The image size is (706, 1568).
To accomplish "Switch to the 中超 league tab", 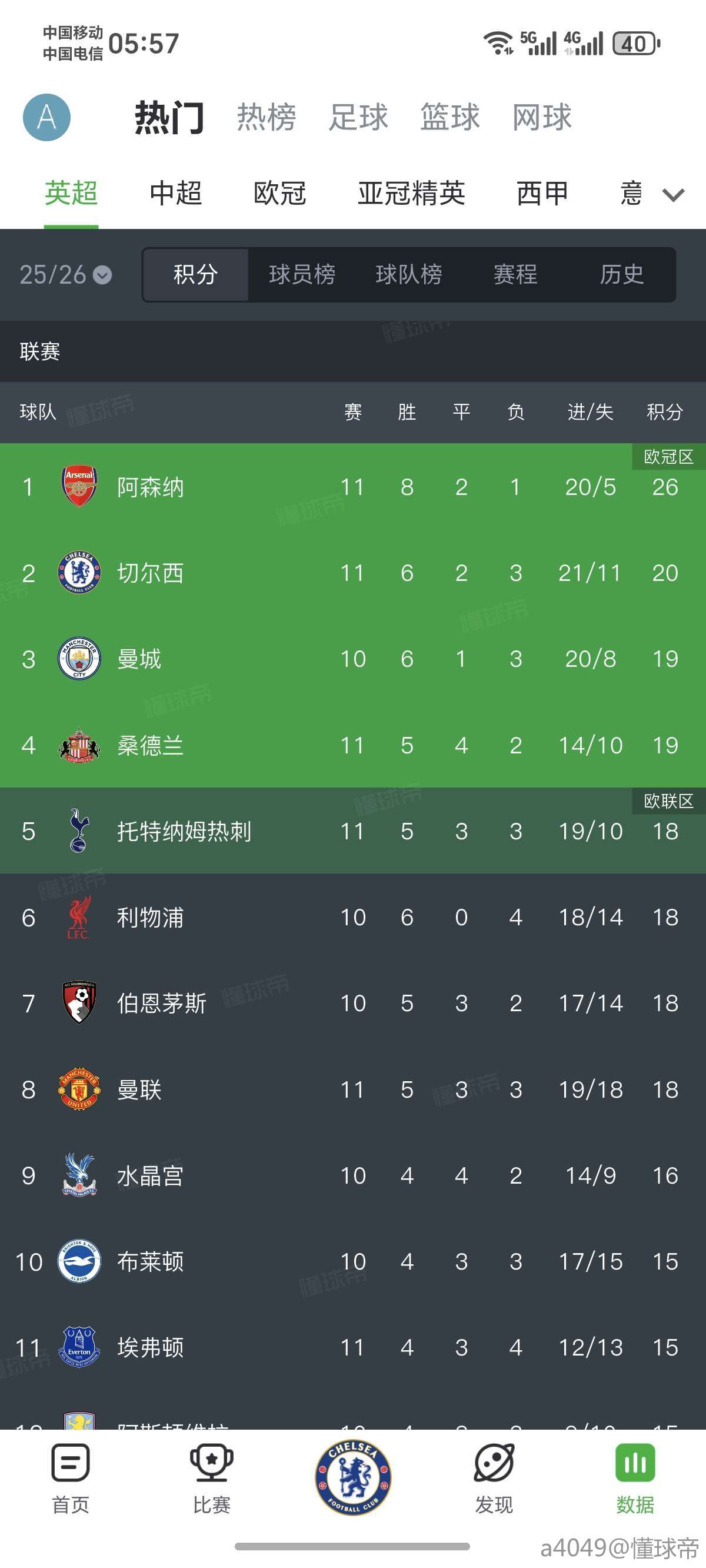I will click(175, 194).
